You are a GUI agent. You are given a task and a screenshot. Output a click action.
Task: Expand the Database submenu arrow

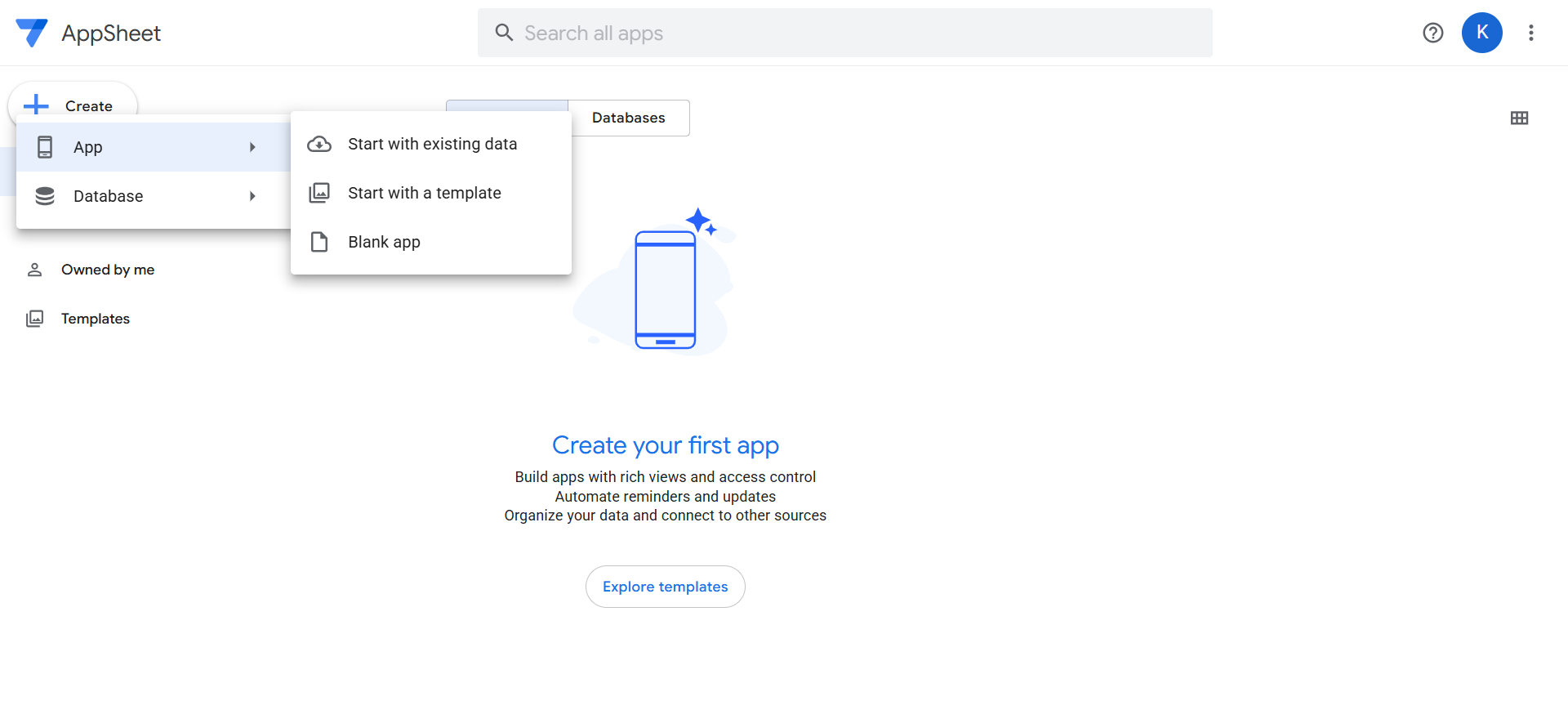tap(253, 196)
